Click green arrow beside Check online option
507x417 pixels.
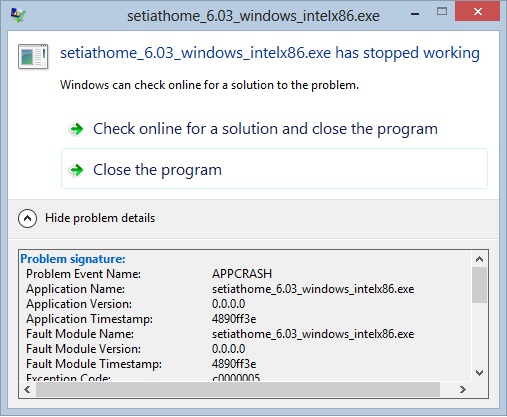pyautogui.click(x=77, y=129)
